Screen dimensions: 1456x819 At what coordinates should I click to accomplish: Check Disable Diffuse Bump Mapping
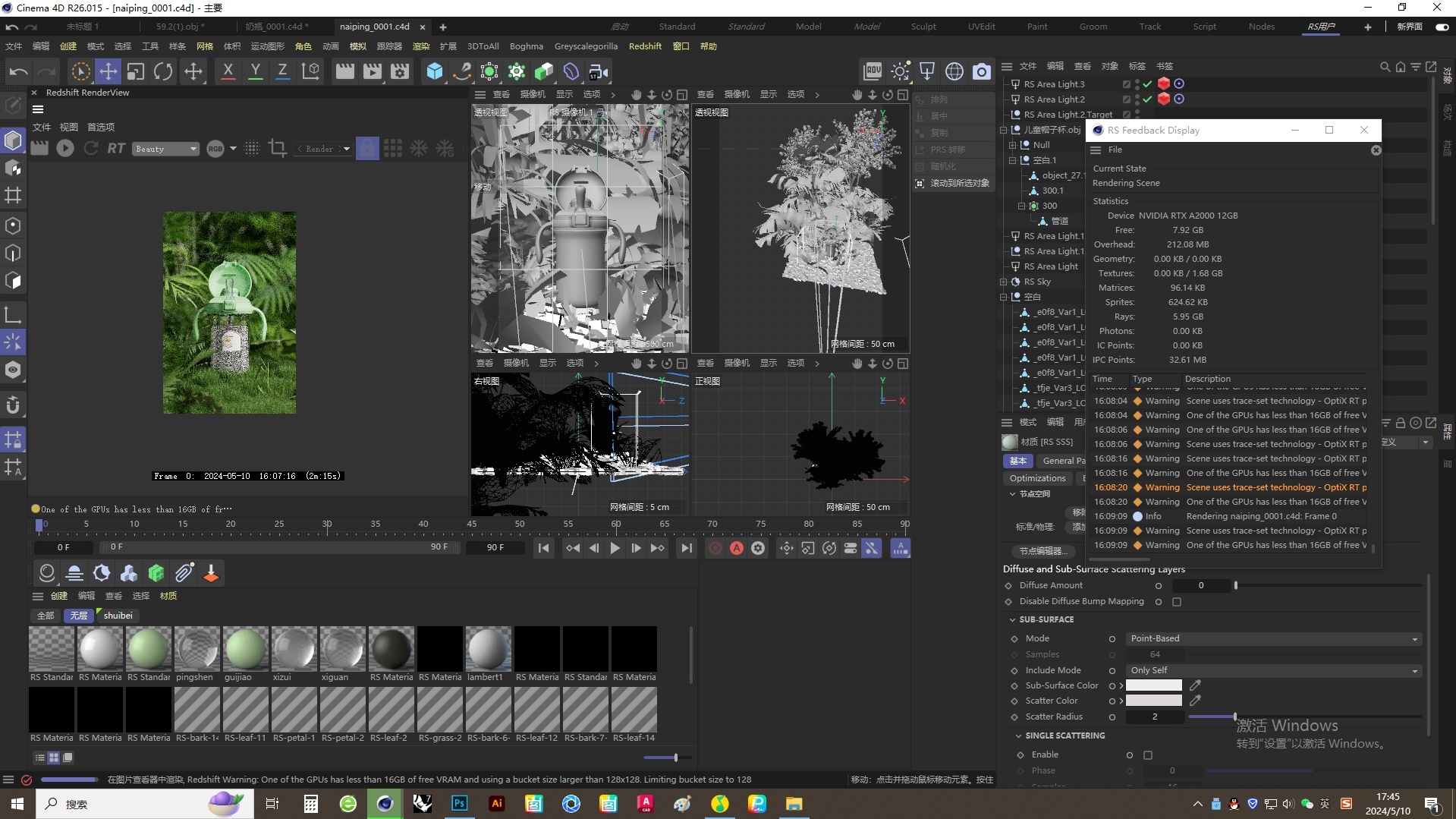(x=1177, y=602)
